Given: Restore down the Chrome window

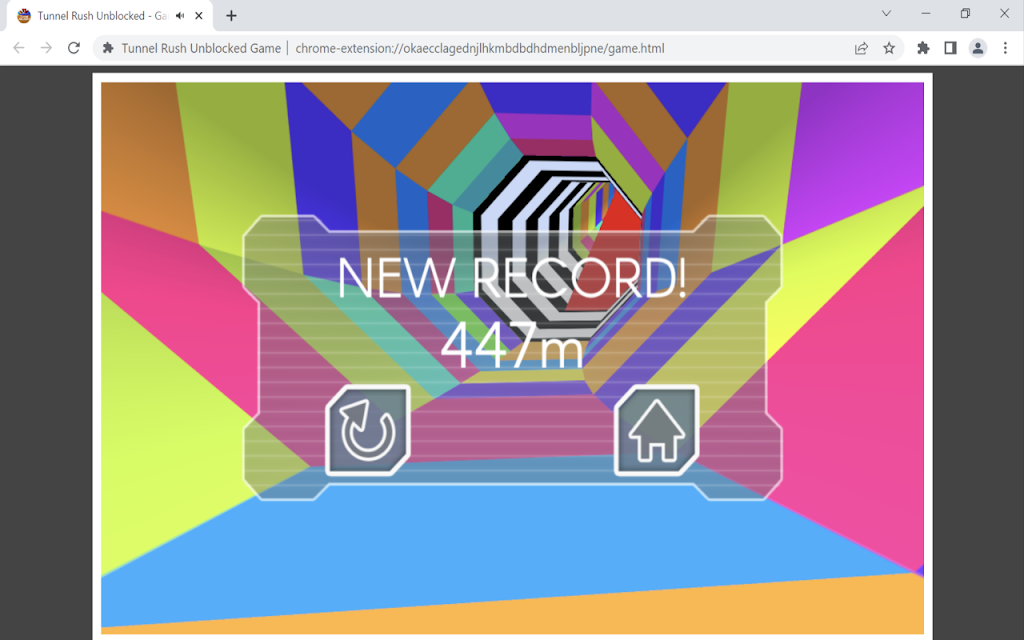Looking at the screenshot, I should 965,13.
